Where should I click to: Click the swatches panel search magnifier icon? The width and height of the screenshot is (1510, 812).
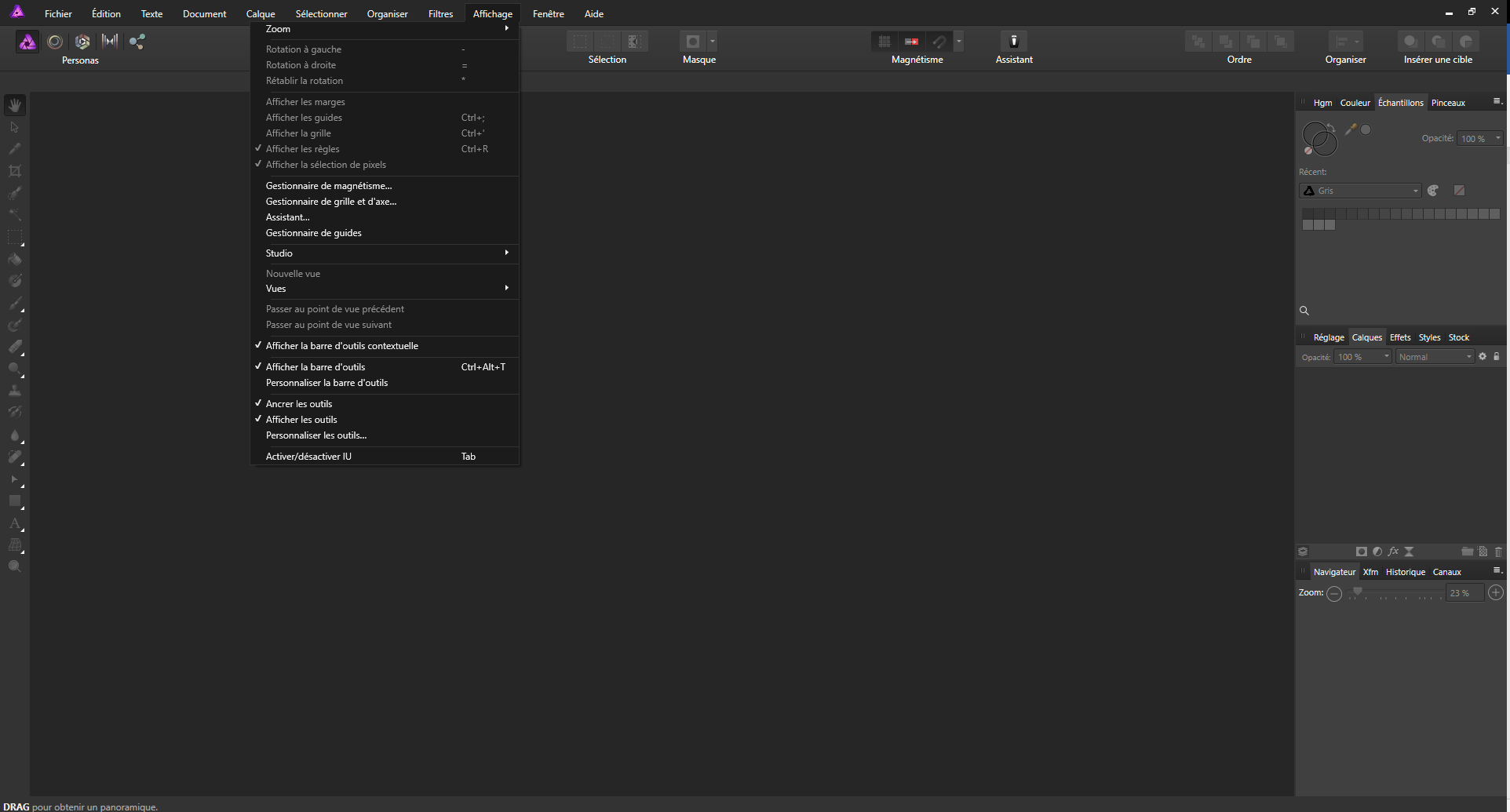point(1304,311)
